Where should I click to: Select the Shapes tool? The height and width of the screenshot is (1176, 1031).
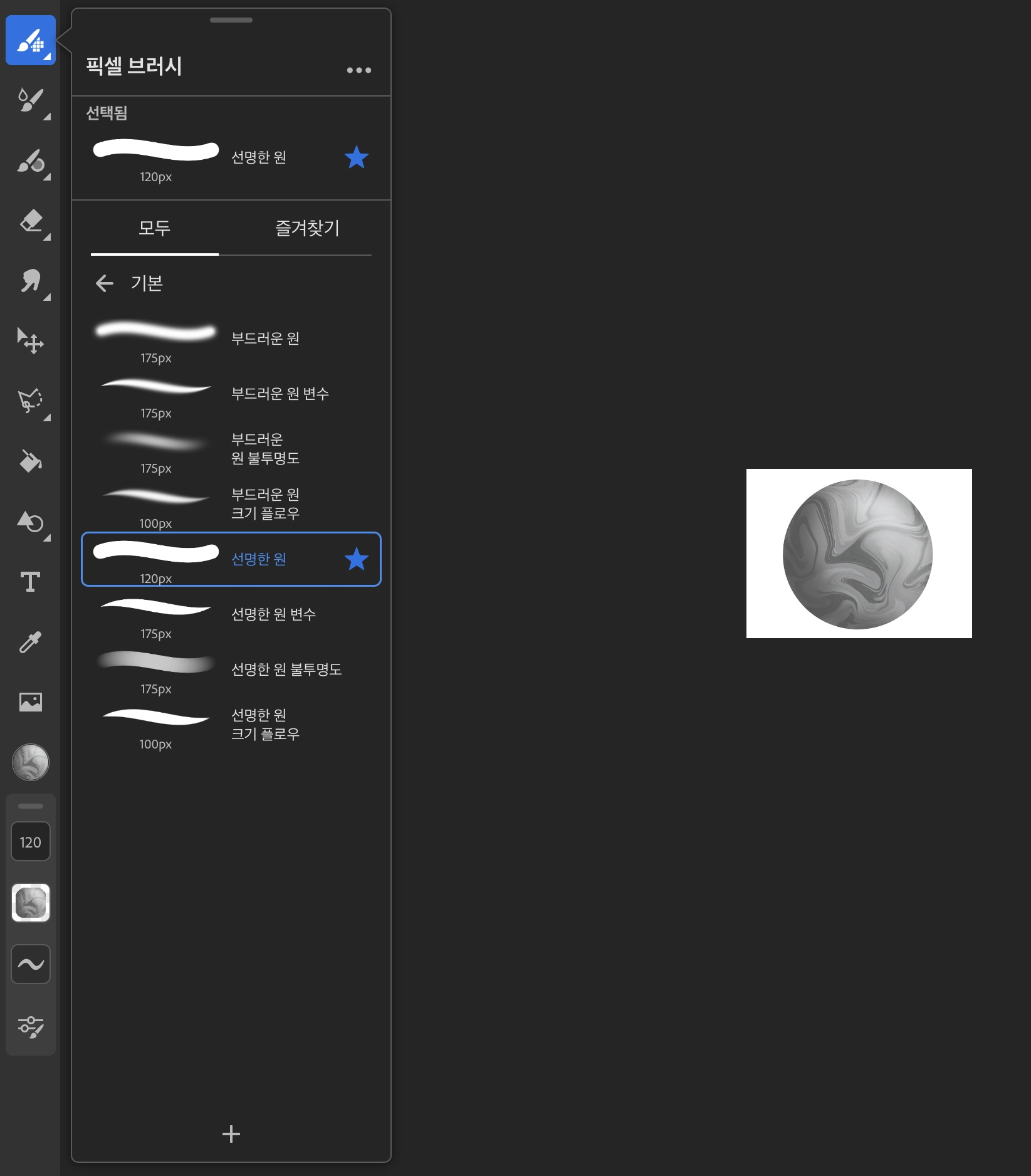pos(31,522)
